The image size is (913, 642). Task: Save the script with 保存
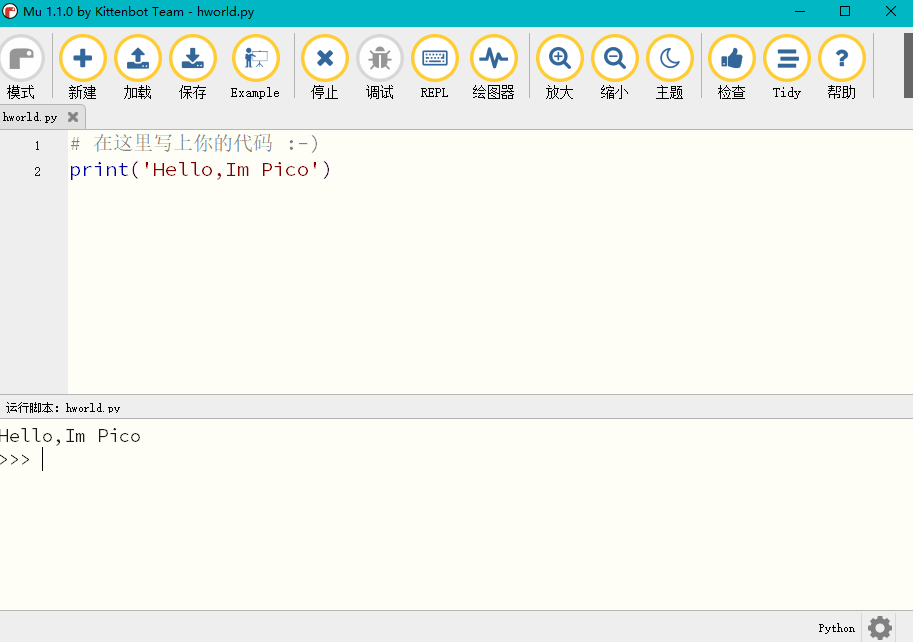193,67
